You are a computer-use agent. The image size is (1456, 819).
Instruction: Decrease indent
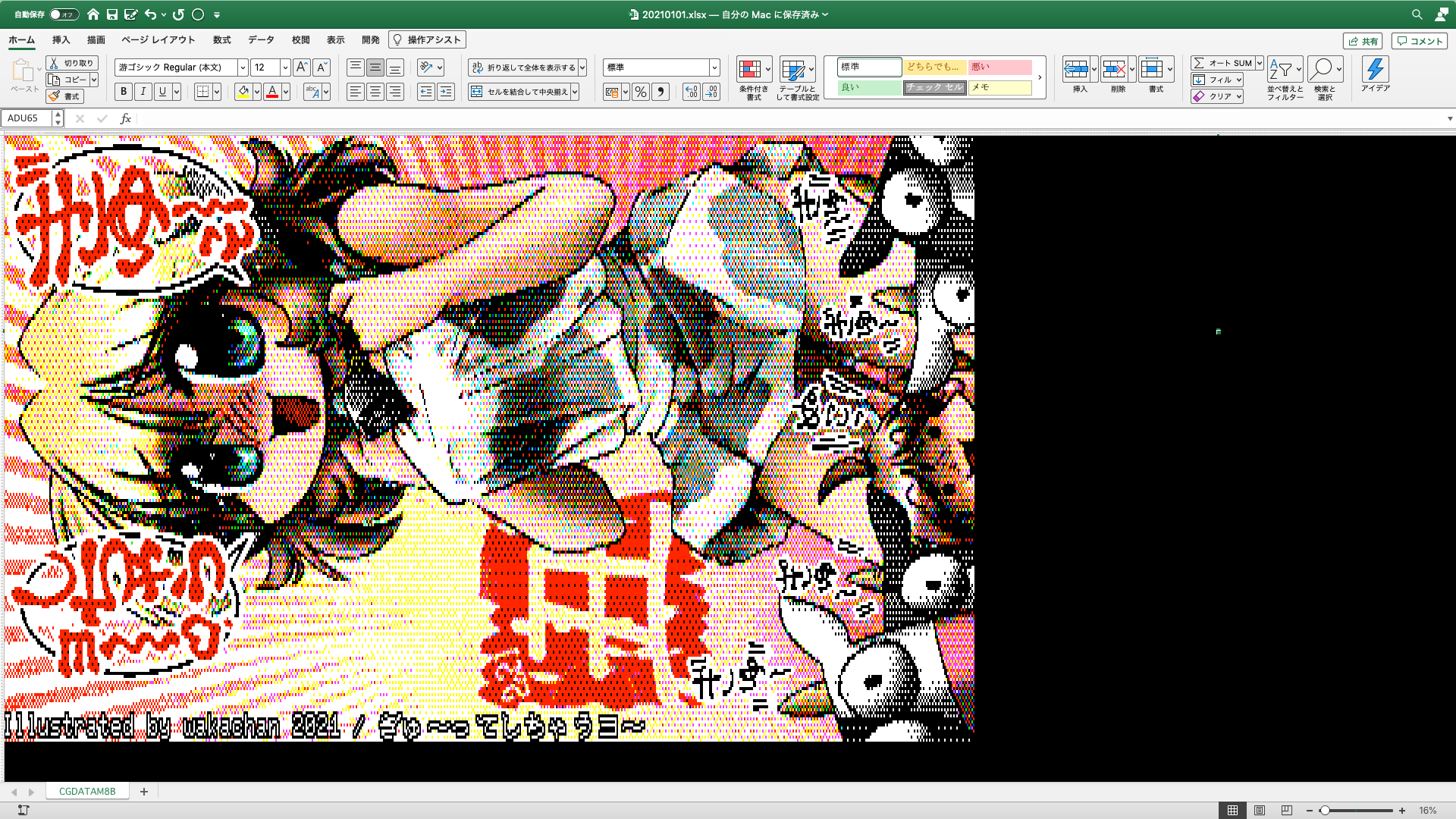(x=426, y=92)
